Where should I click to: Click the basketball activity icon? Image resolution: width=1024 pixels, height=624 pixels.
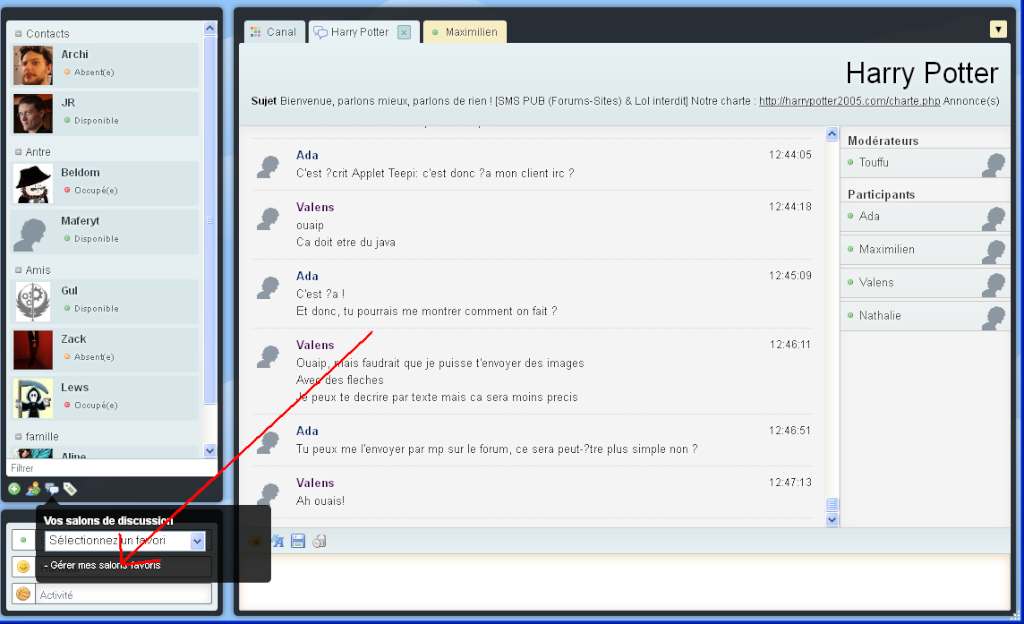click(23, 594)
